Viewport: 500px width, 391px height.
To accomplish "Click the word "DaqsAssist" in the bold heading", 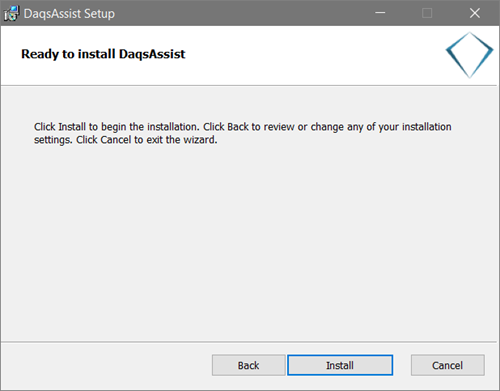I will (152, 54).
